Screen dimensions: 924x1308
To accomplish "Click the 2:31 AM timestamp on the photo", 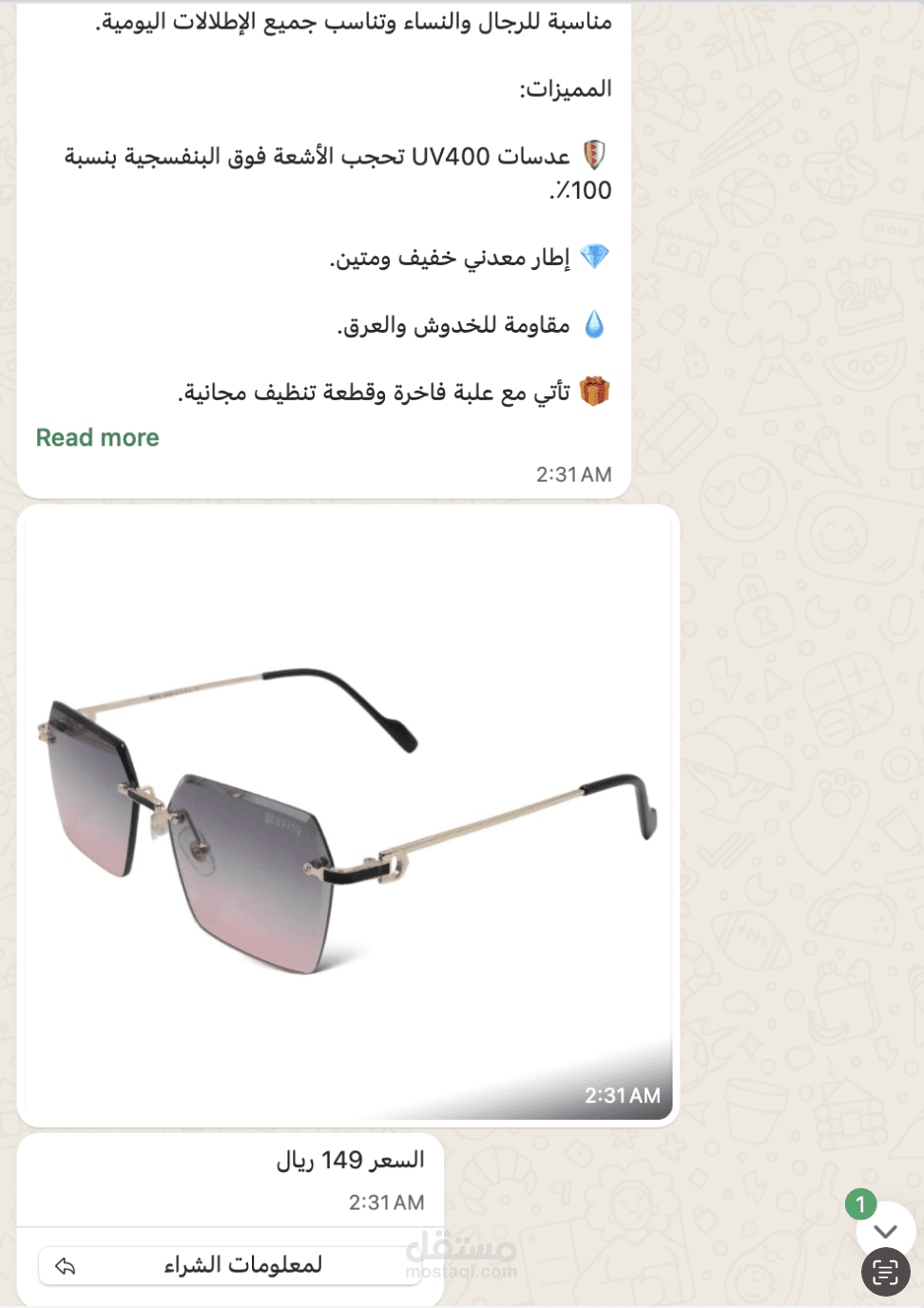I will pos(622,1095).
